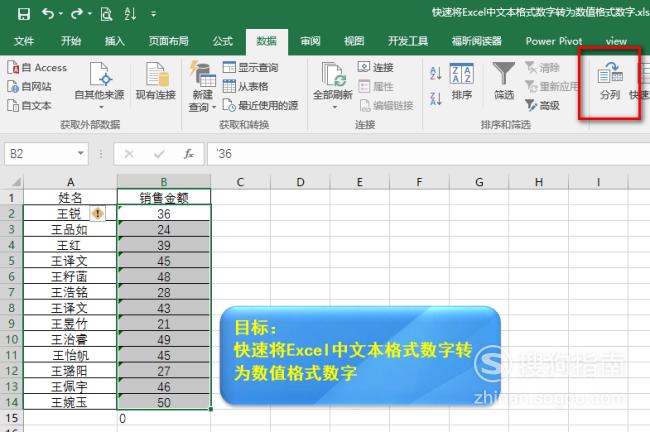This screenshot has height=432, width=650.
Task: Select row 5 header
Action: 12,261
